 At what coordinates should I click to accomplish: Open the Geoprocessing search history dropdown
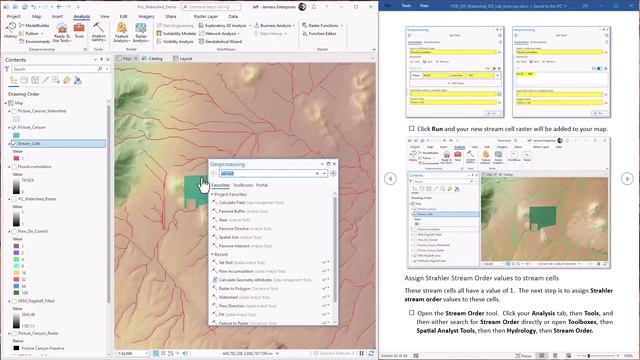tap(324, 173)
